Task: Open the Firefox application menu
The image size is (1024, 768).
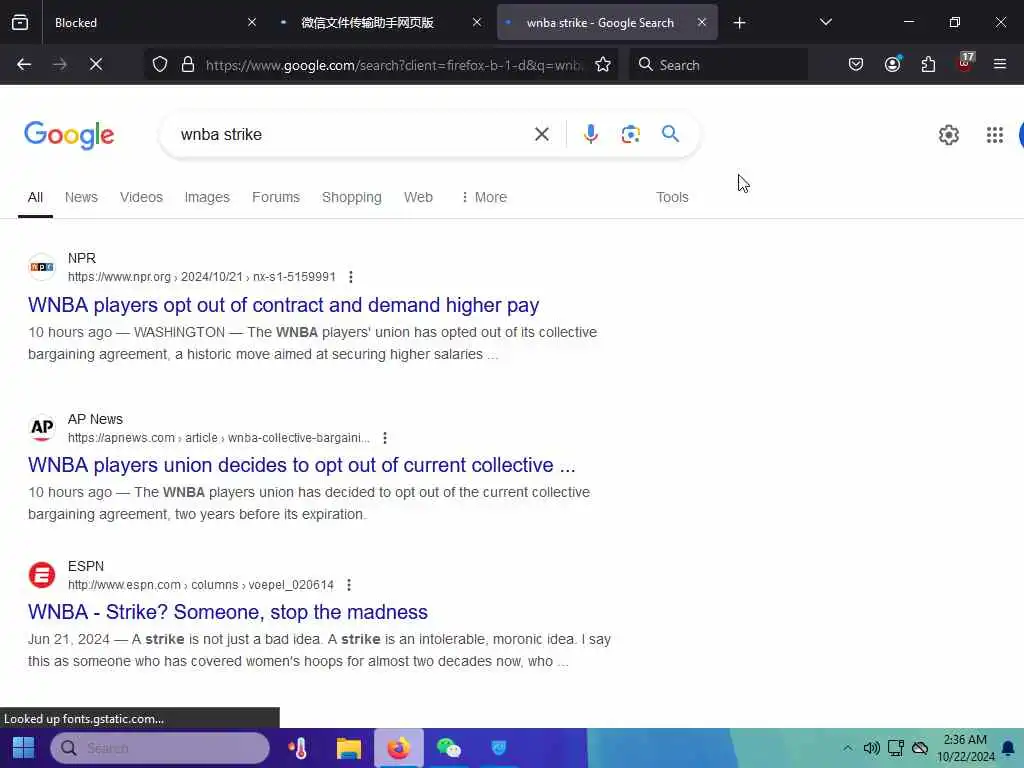Action: [x=1000, y=64]
